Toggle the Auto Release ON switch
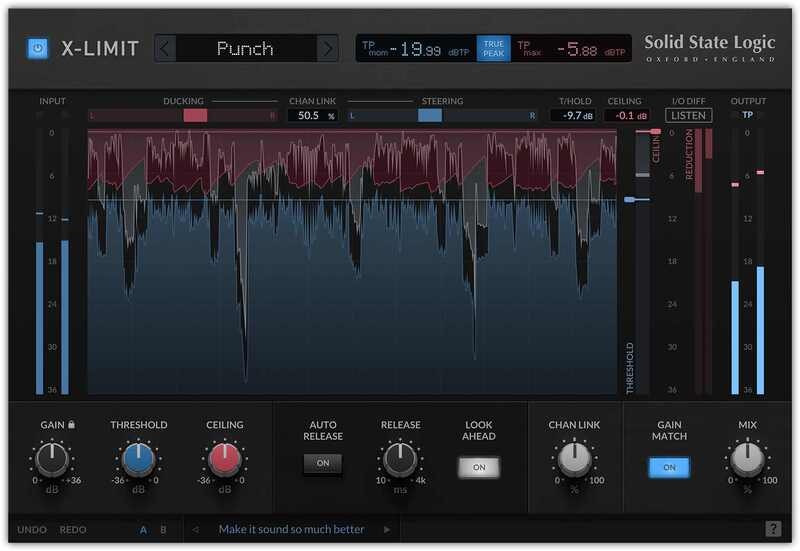Image resolution: width=800 pixels, height=551 pixels. pos(323,464)
